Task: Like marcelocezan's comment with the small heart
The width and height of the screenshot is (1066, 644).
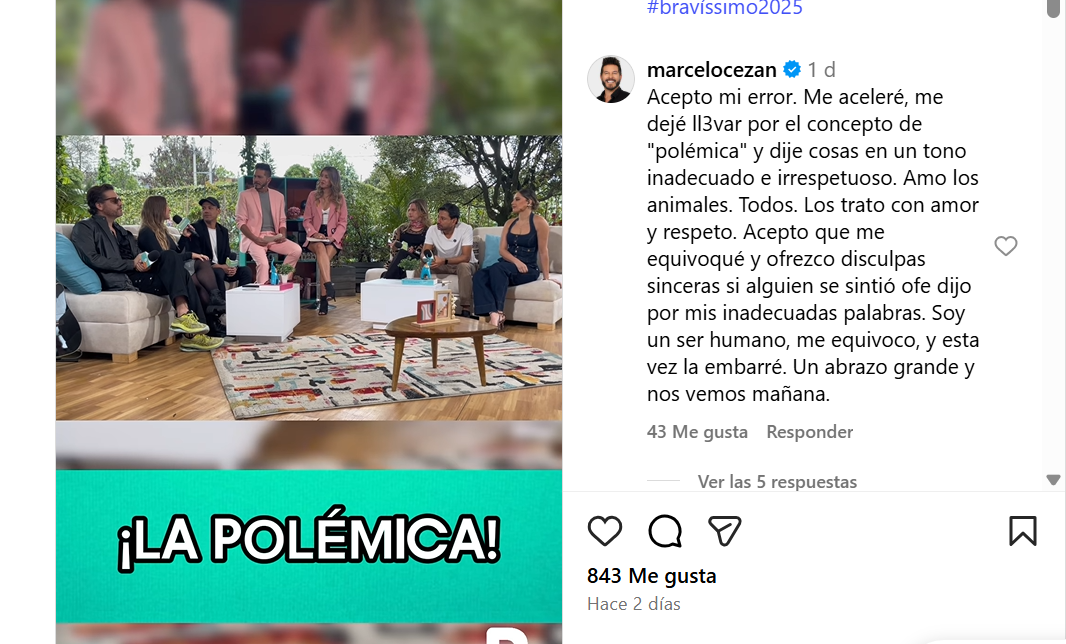Action: (1005, 245)
